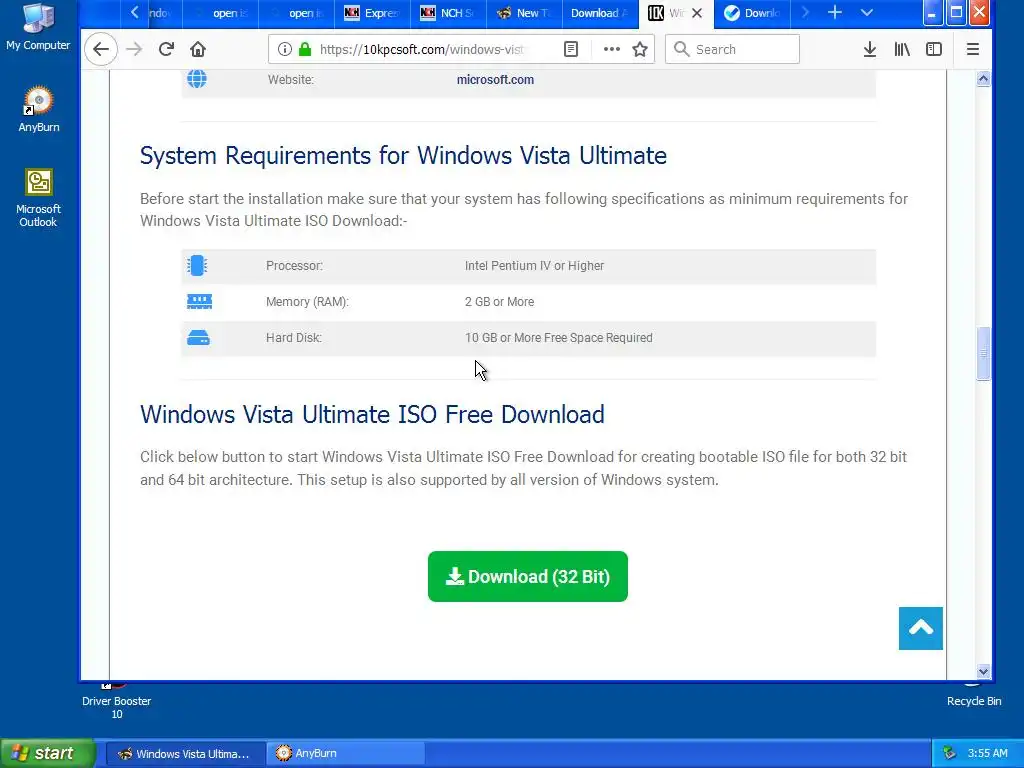The image size is (1024, 768).
Task: Click the 3:55 AM taskbar clock
Action: [987, 753]
